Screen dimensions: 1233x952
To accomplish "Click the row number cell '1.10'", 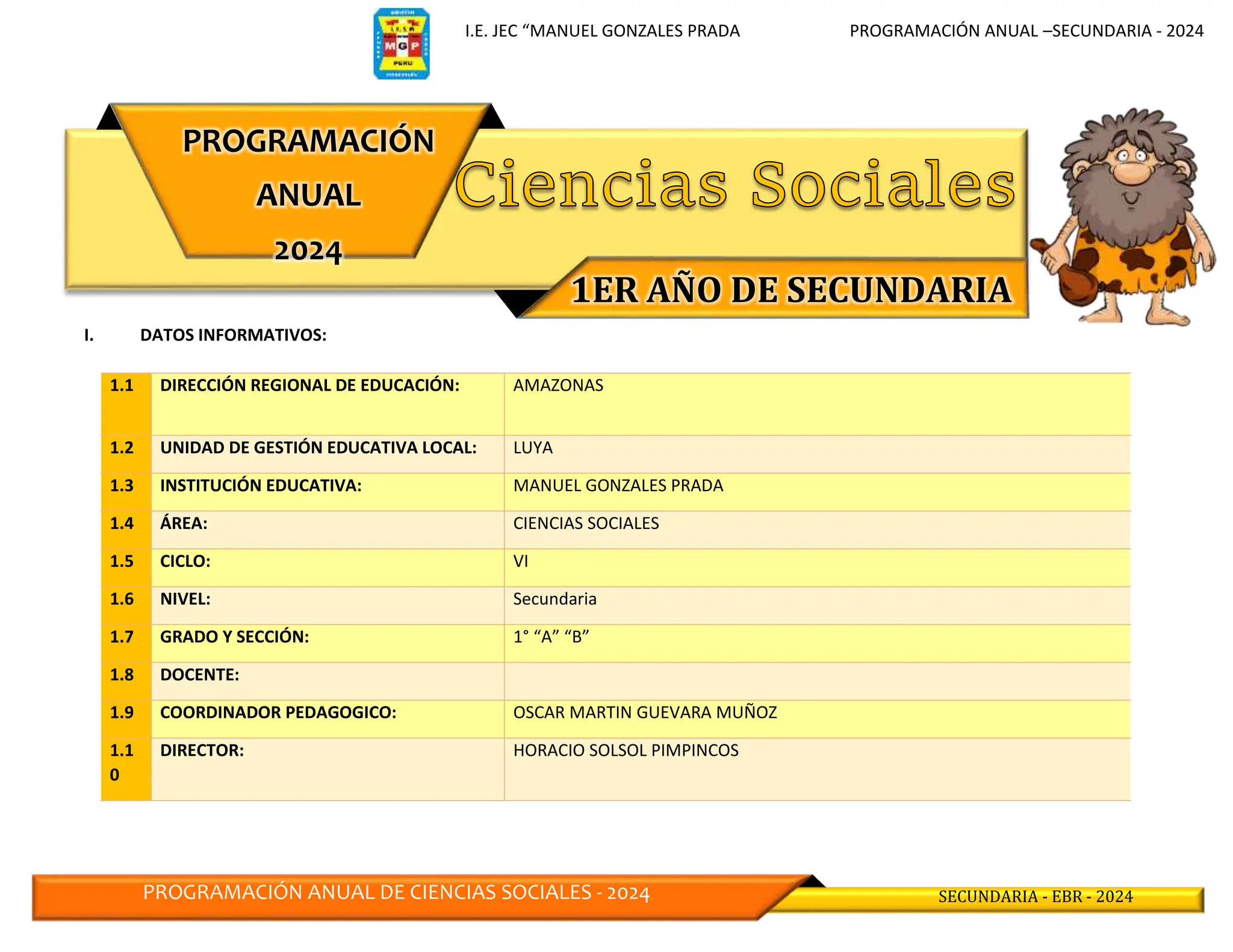I will 126,770.
